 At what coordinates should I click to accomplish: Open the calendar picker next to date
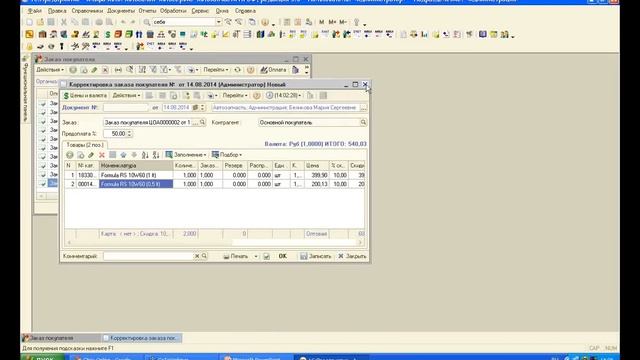[196, 108]
